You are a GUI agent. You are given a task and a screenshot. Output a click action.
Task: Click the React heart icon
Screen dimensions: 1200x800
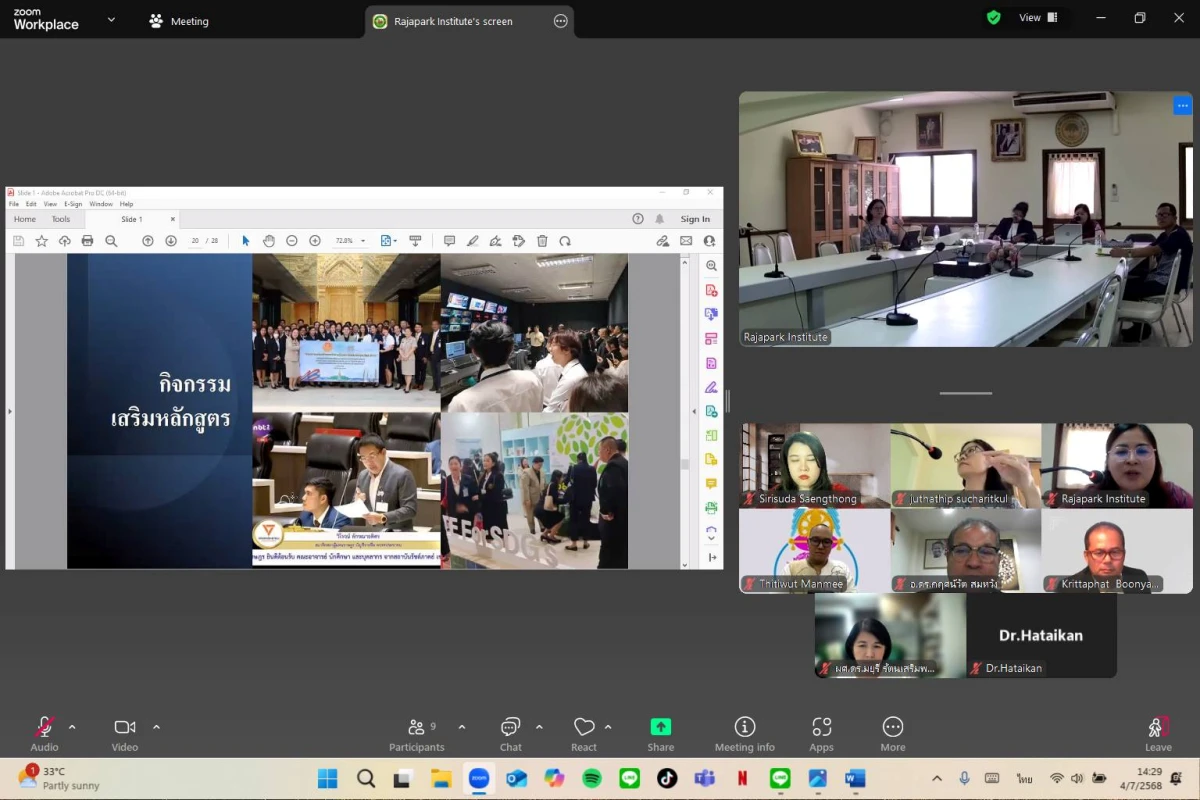pyautogui.click(x=584, y=734)
